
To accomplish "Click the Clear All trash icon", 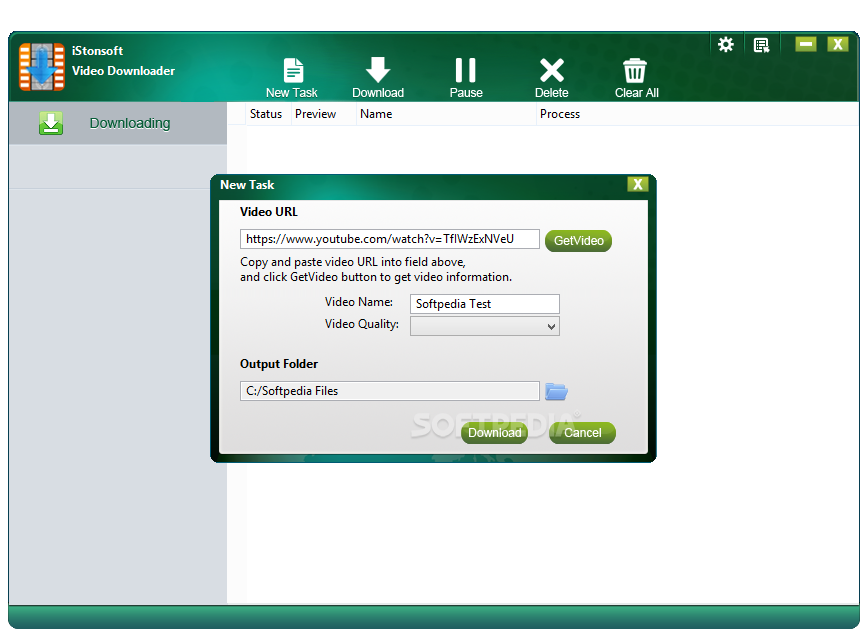I will point(636,77).
